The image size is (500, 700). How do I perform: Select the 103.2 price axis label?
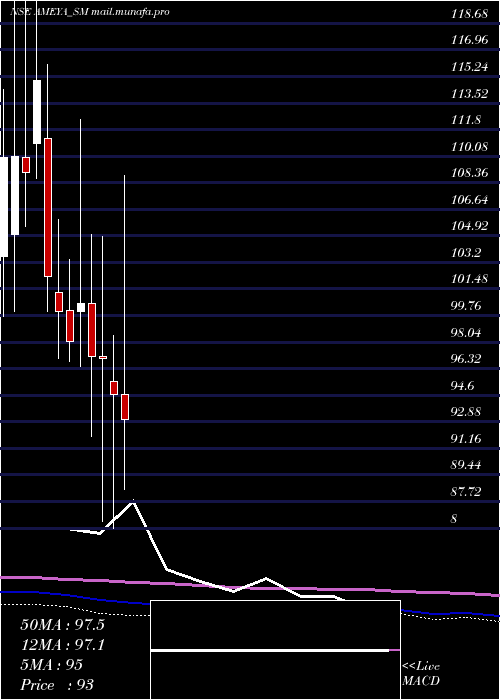tap(466, 253)
